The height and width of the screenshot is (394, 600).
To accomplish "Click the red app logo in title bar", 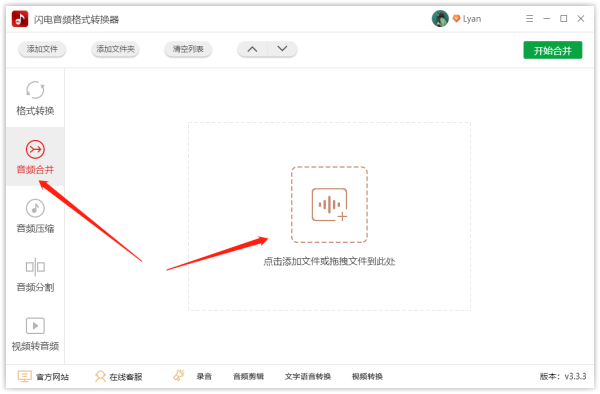I will pyautogui.click(x=20, y=19).
